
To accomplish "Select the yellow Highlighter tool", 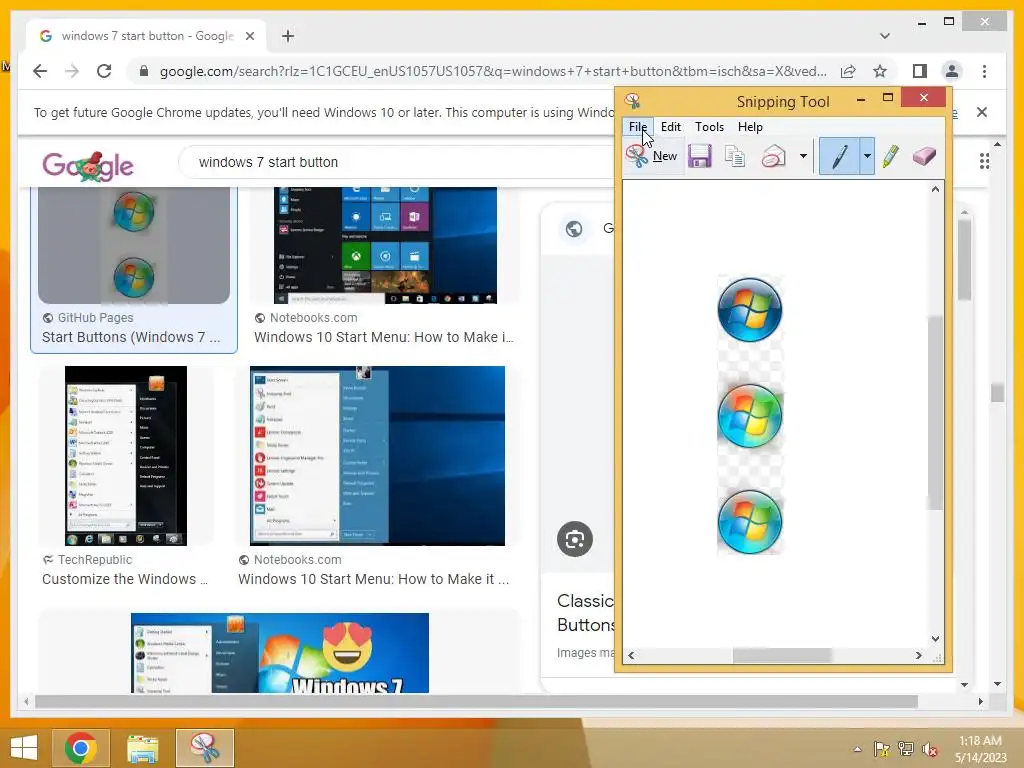I will (890, 156).
